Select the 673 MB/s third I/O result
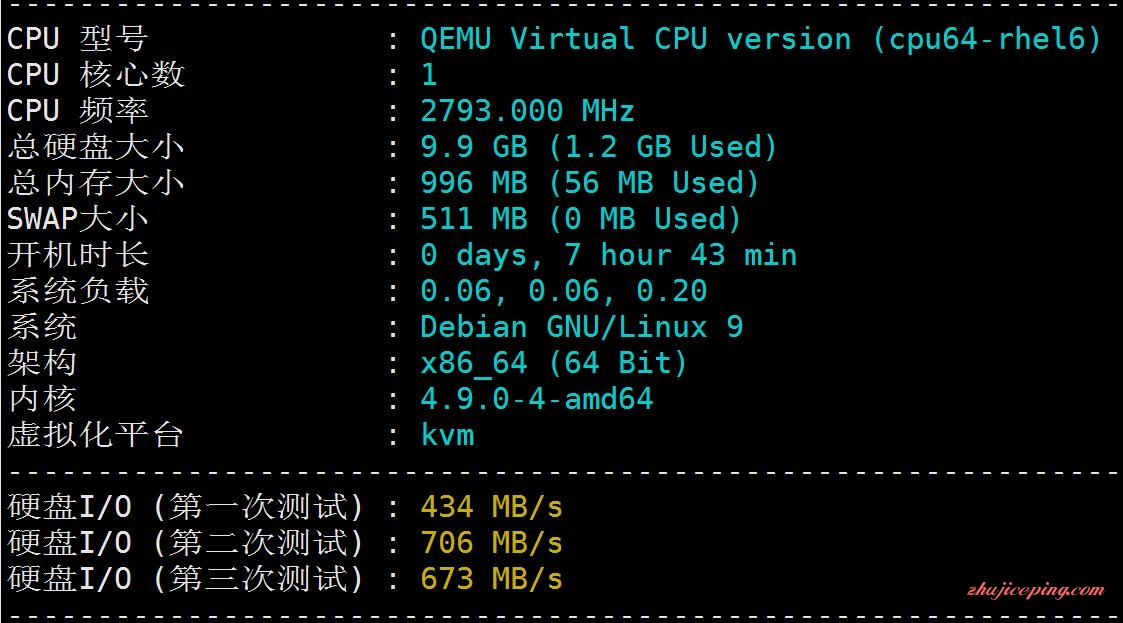 click(491, 579)
